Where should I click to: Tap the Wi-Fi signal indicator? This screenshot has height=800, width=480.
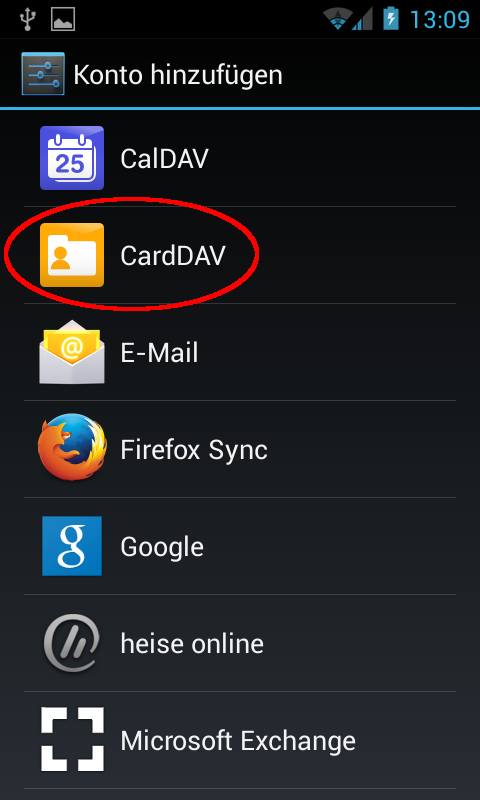click(x=337, y=19)
